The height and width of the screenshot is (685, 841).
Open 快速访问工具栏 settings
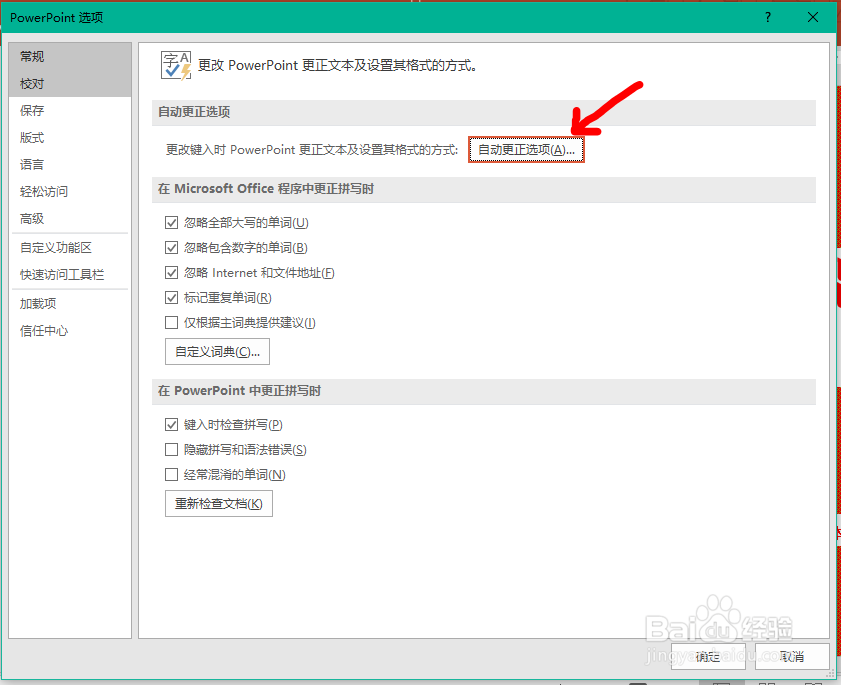click(70, 275)
